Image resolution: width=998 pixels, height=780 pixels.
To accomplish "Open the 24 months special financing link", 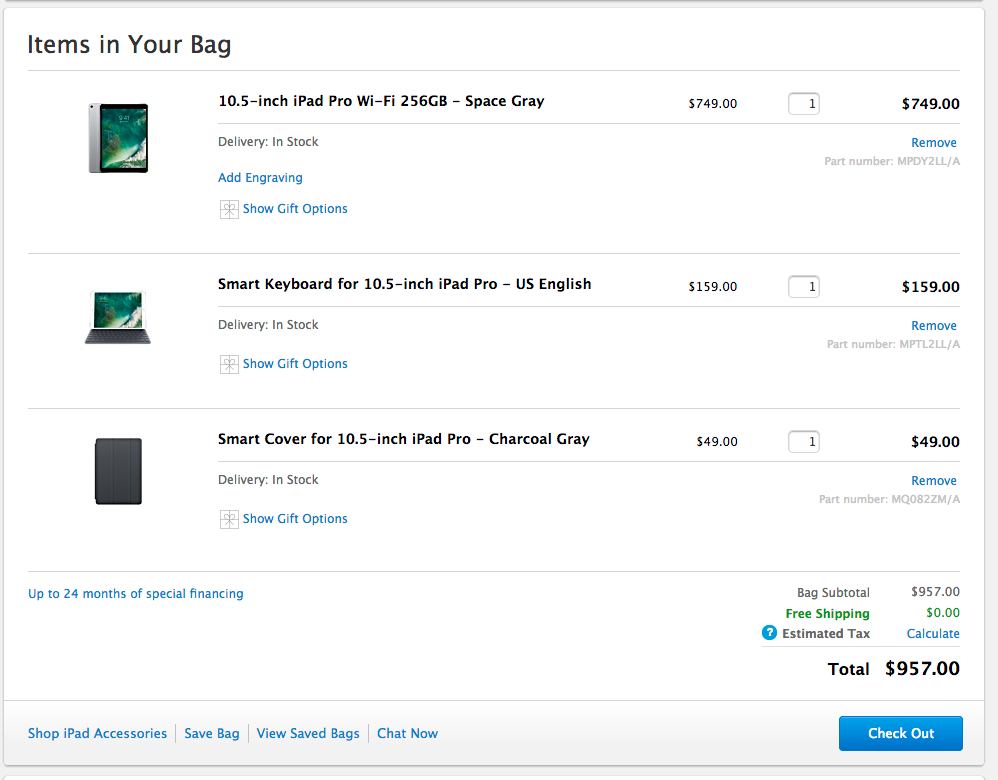I will [x=136, y=593].
